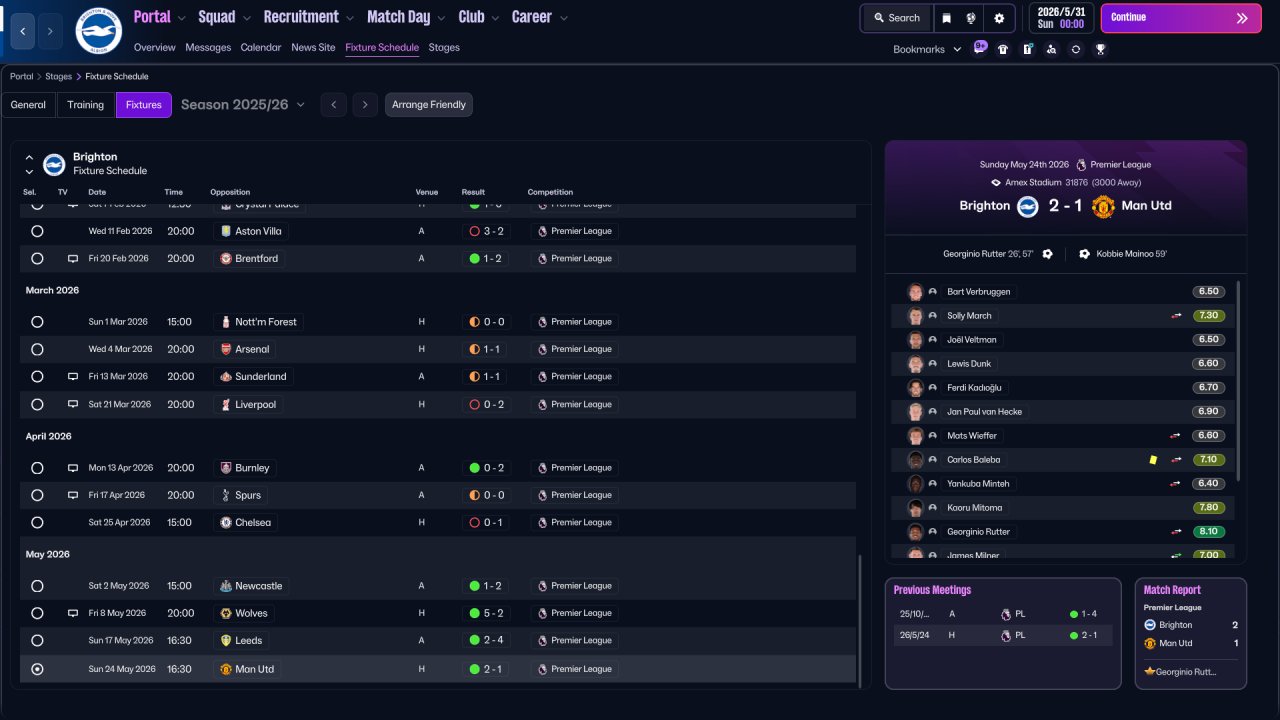This screenshot has height=720, width=1280.
Task: Open the Messages sub-menu item
Action: 208,48
